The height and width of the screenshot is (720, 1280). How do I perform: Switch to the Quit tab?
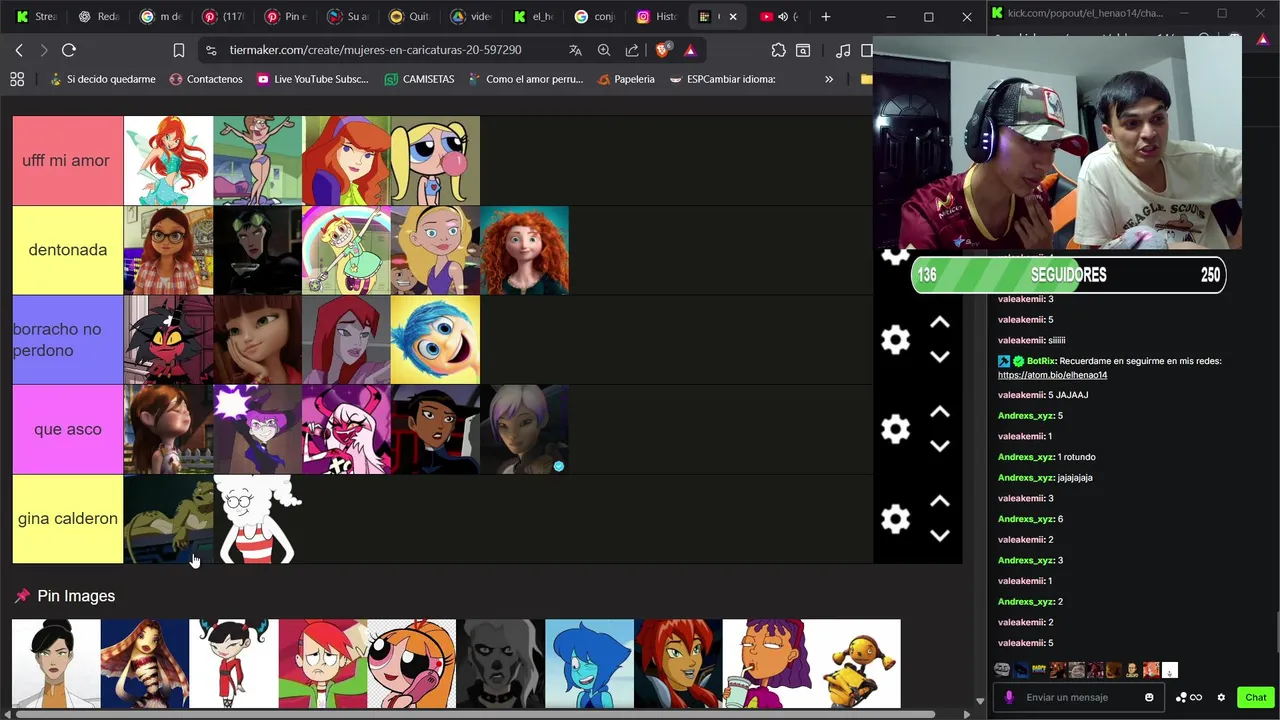click(x=411, y=17)
